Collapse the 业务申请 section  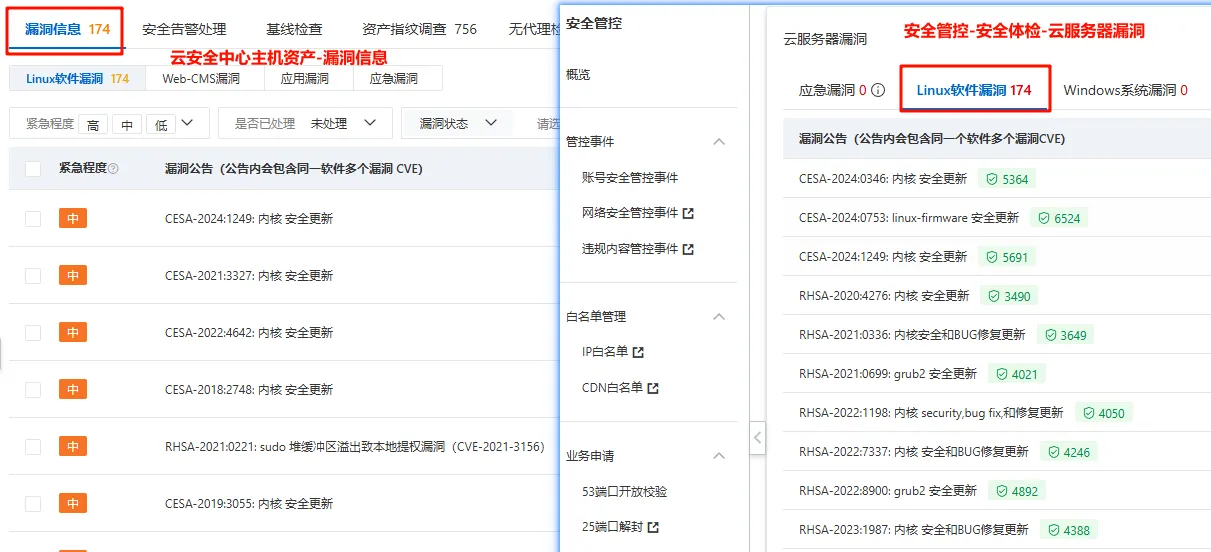pyautogui.click(x=719, y=455)
